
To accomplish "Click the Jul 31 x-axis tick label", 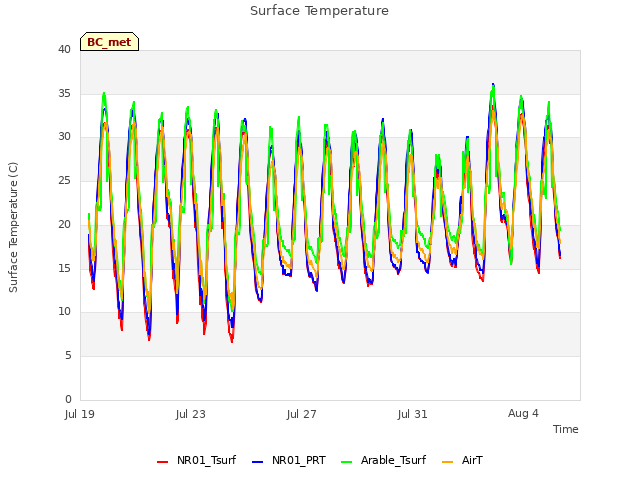I will (x=413, y=414).
